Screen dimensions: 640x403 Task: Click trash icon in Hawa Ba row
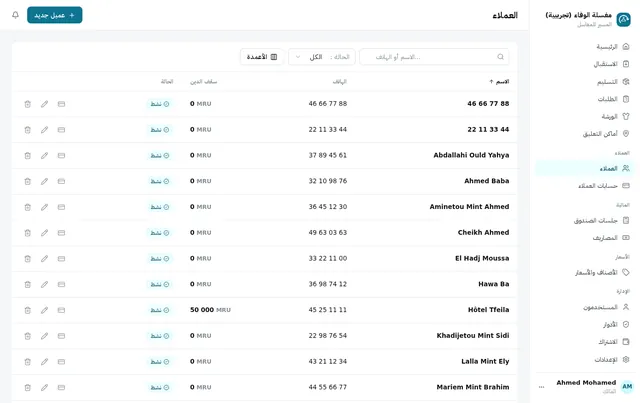coord(27,284)
